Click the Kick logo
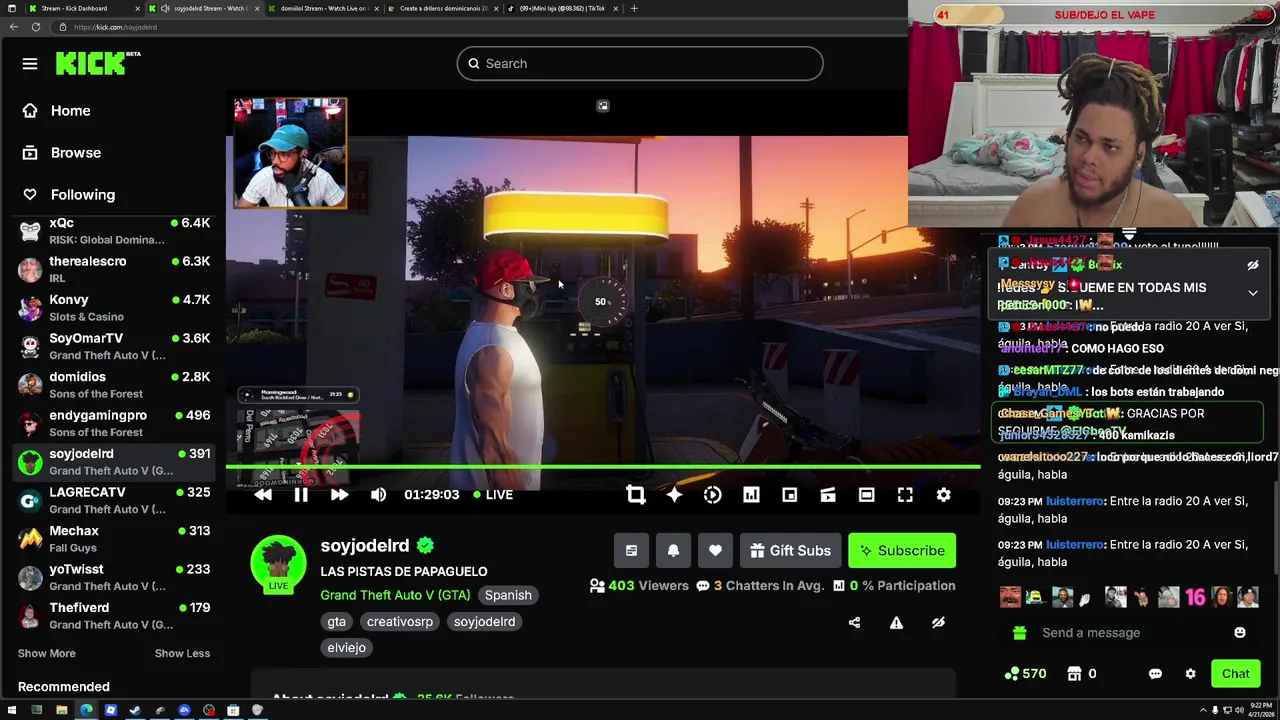The height and width of the screenshot is (720, 1280). (x=97, y=63)
